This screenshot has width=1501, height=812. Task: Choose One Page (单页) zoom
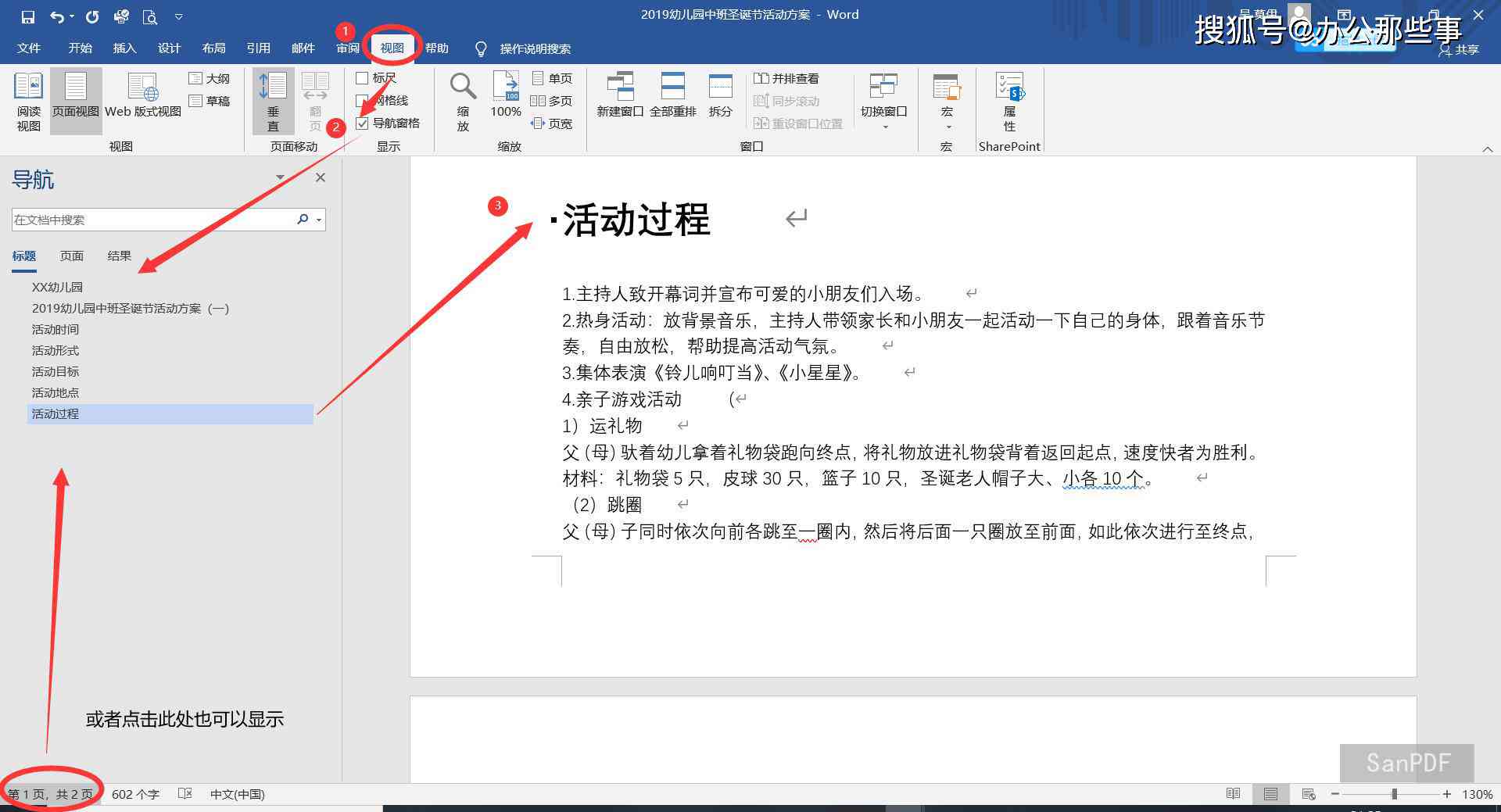pyautogui.click(x=551, y=78)
